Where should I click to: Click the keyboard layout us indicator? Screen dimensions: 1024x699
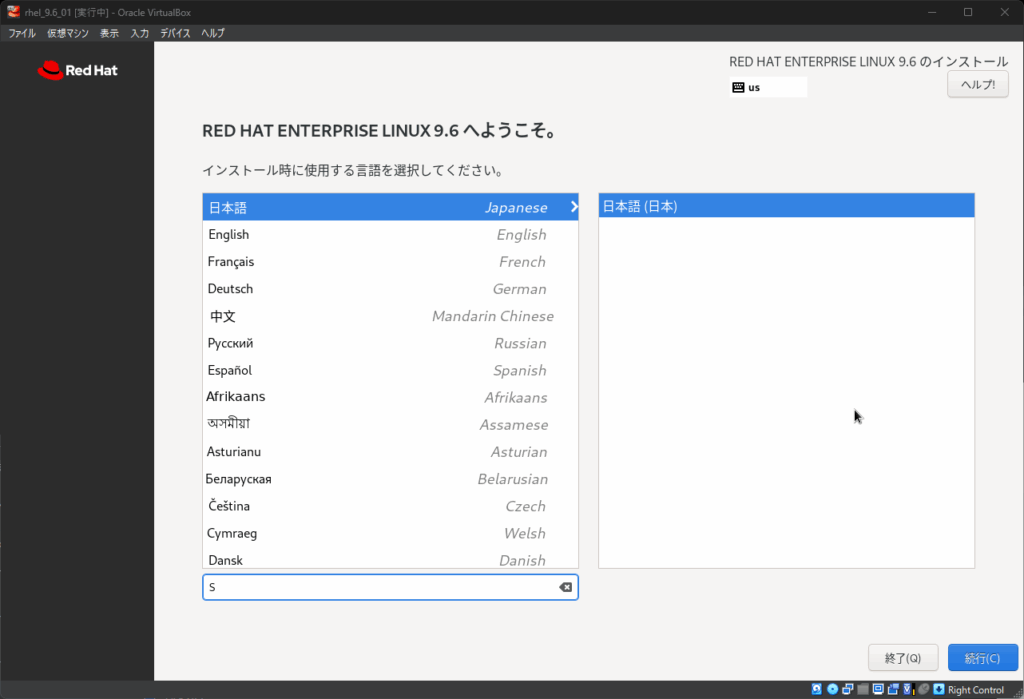coord(768,88)
